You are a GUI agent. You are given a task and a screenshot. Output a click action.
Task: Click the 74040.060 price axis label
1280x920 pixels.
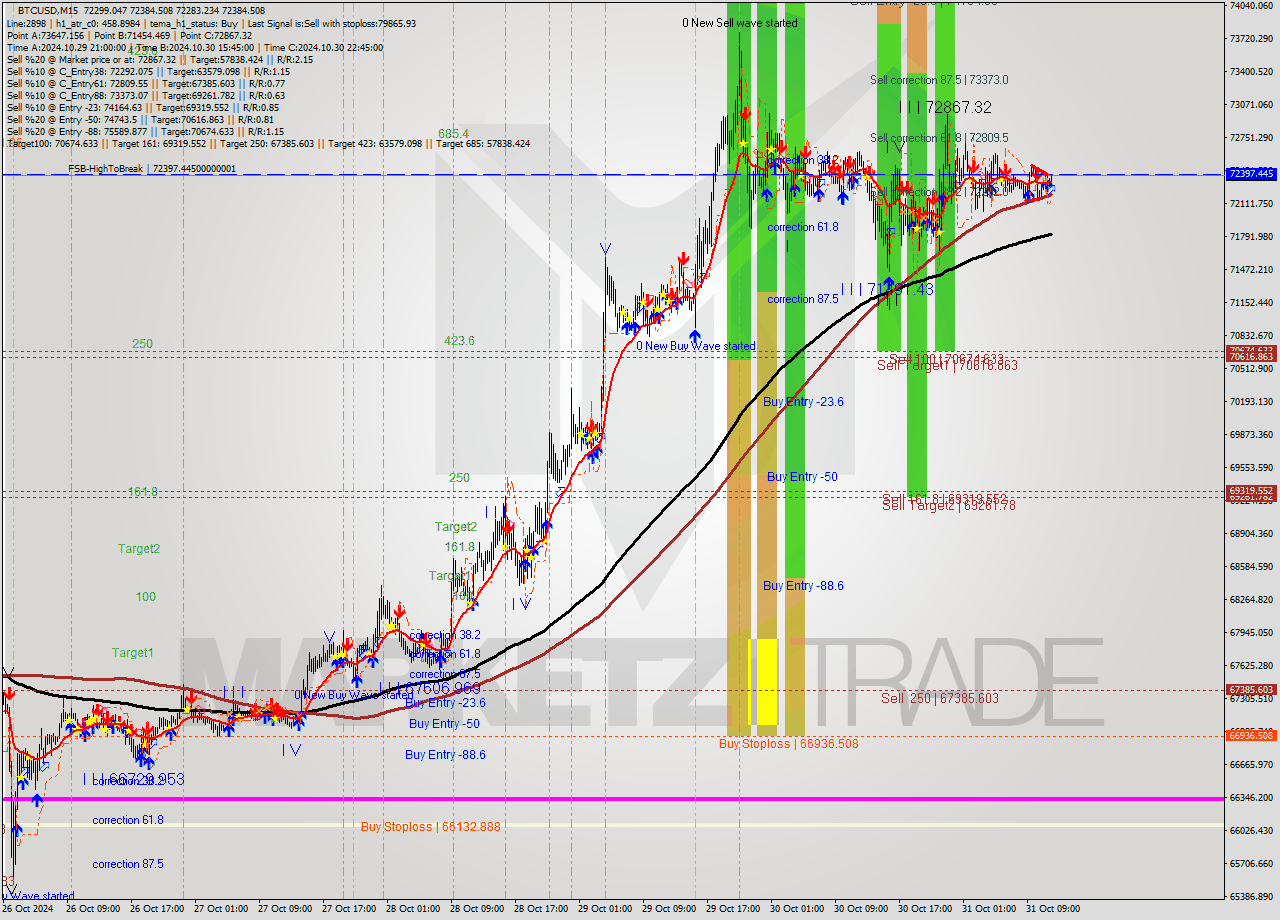point(1251,5)
